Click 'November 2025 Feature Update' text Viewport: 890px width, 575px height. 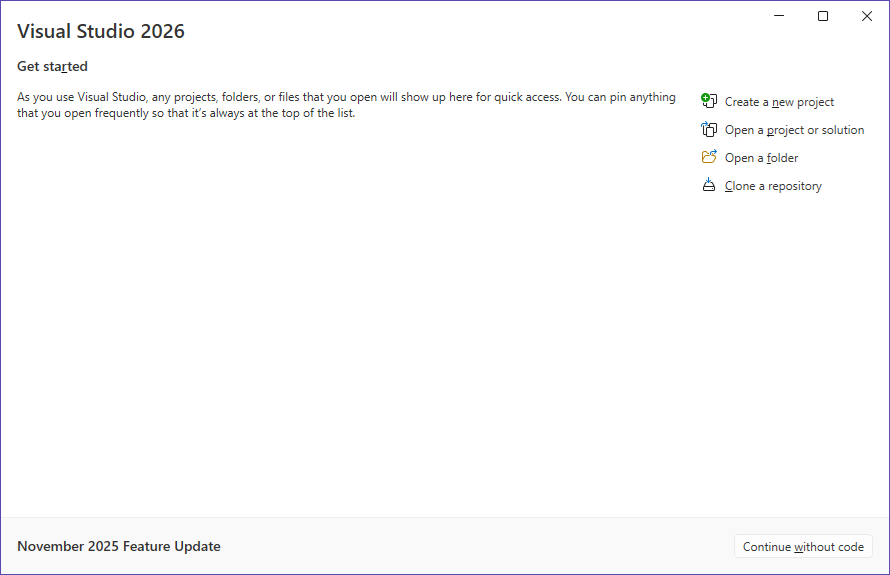point(119,546)
